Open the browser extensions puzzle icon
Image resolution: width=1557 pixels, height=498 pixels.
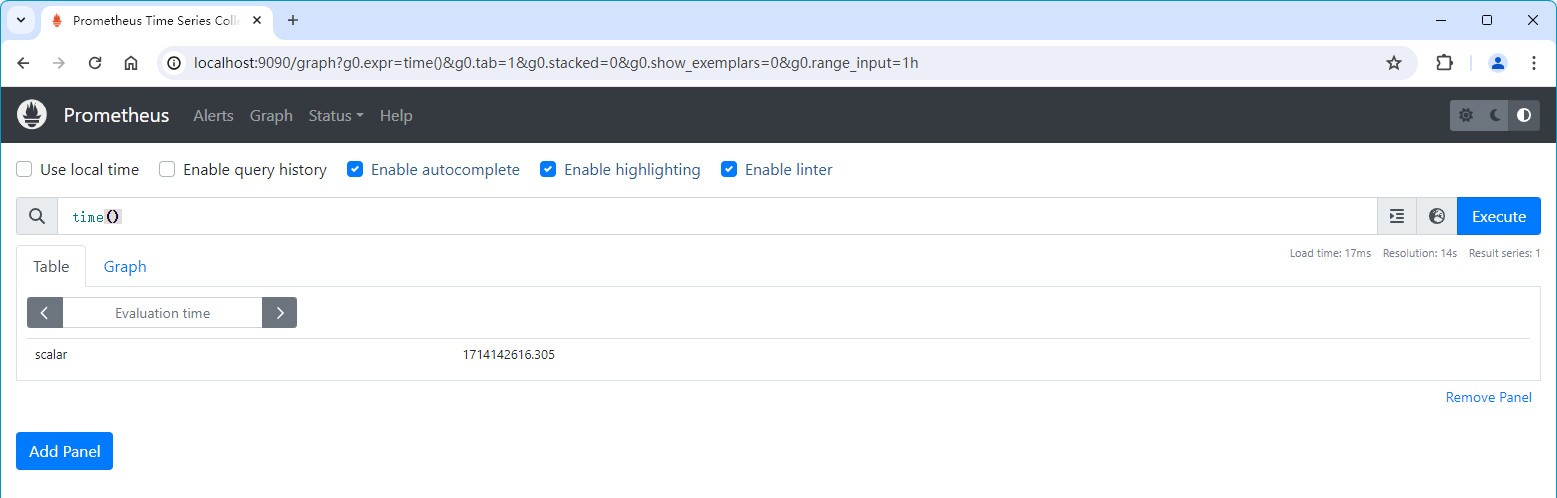[1444, 62]
